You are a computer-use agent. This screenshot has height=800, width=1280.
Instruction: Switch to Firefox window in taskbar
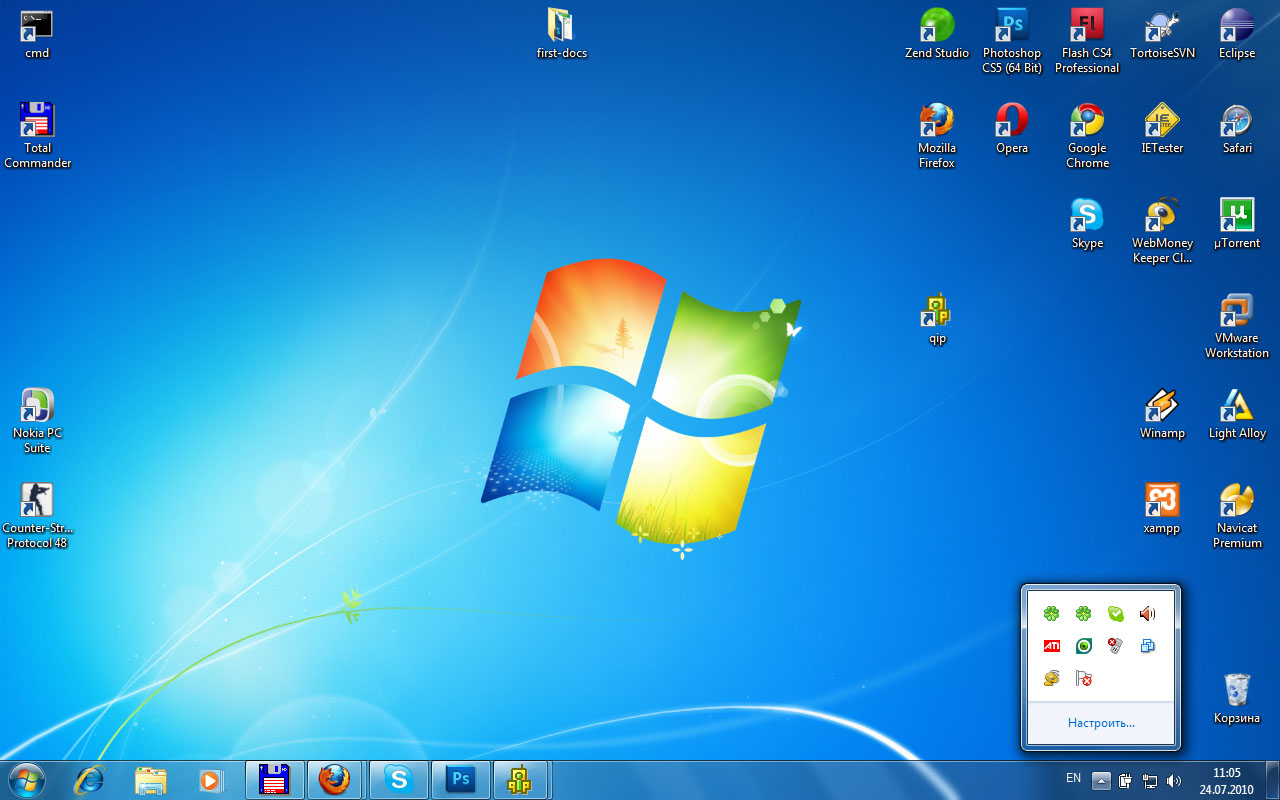pyautogui.click(x=336, y=780)
